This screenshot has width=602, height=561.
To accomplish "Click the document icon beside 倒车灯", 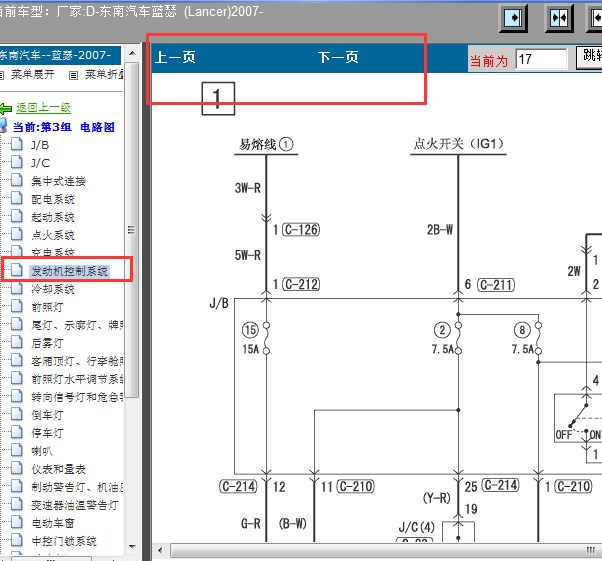I will tap(17, 414).
